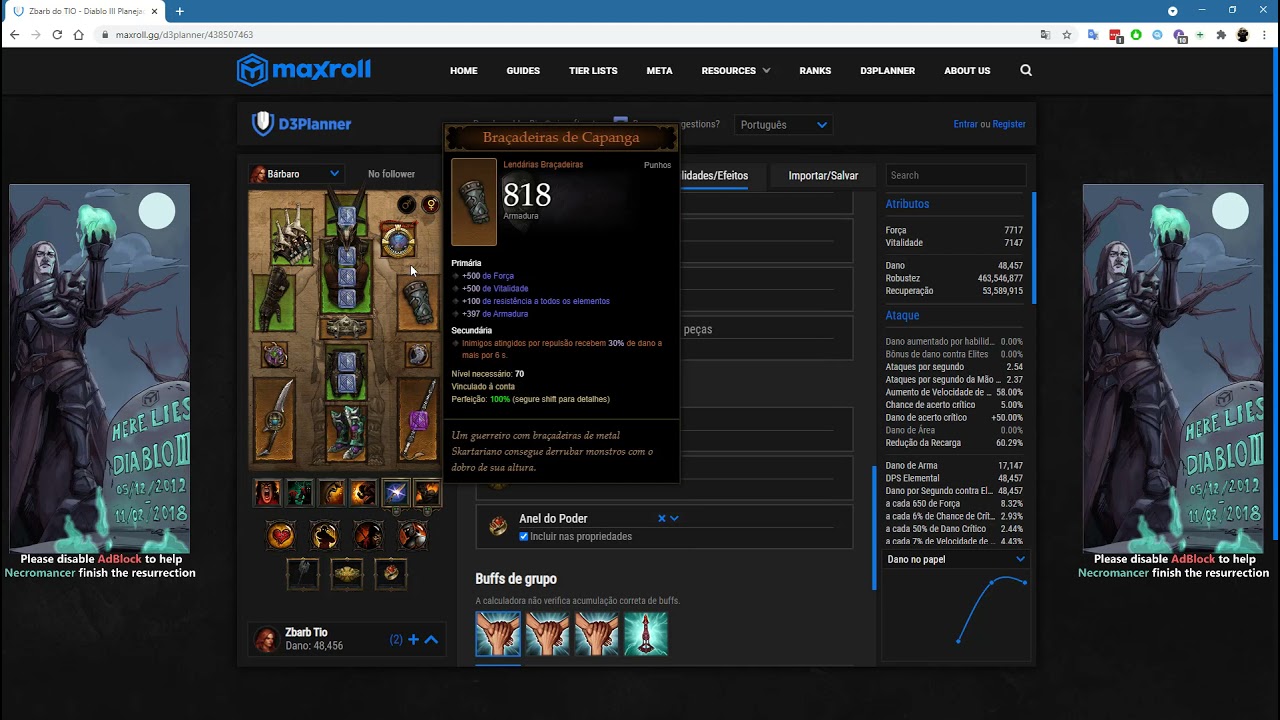Screen dimensions: 1280x720
Task: Open the Chrome extensions puzzle icon
Action: click(x=1221, y=35)
